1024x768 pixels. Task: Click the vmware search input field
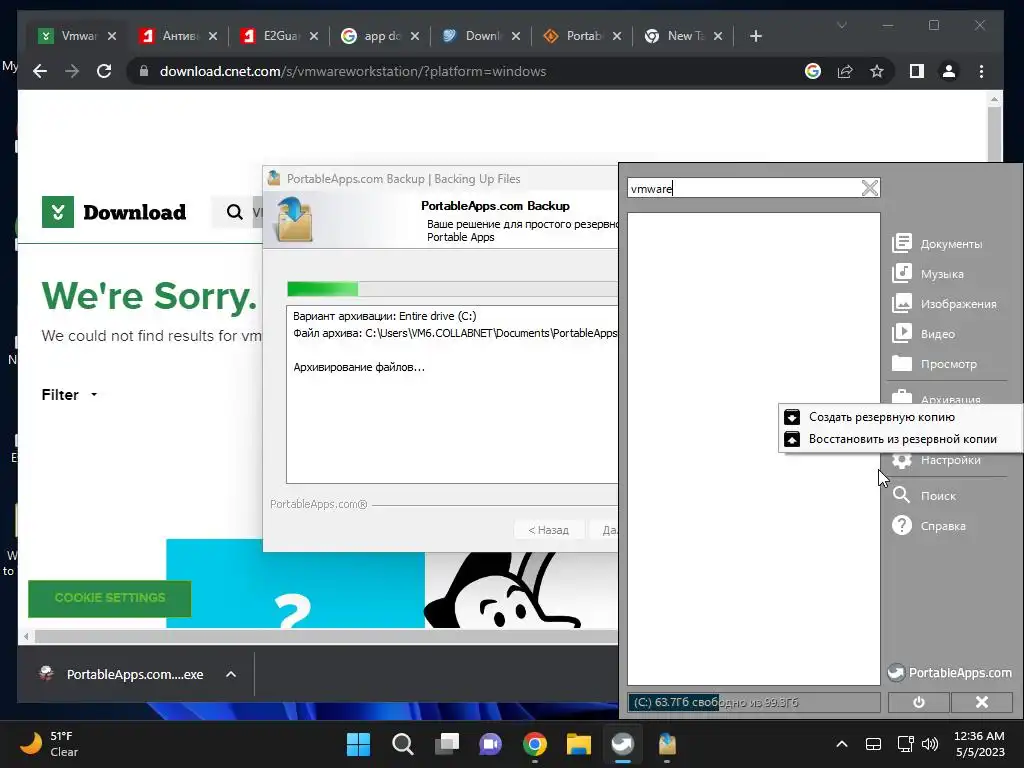[x=743, y=188]
